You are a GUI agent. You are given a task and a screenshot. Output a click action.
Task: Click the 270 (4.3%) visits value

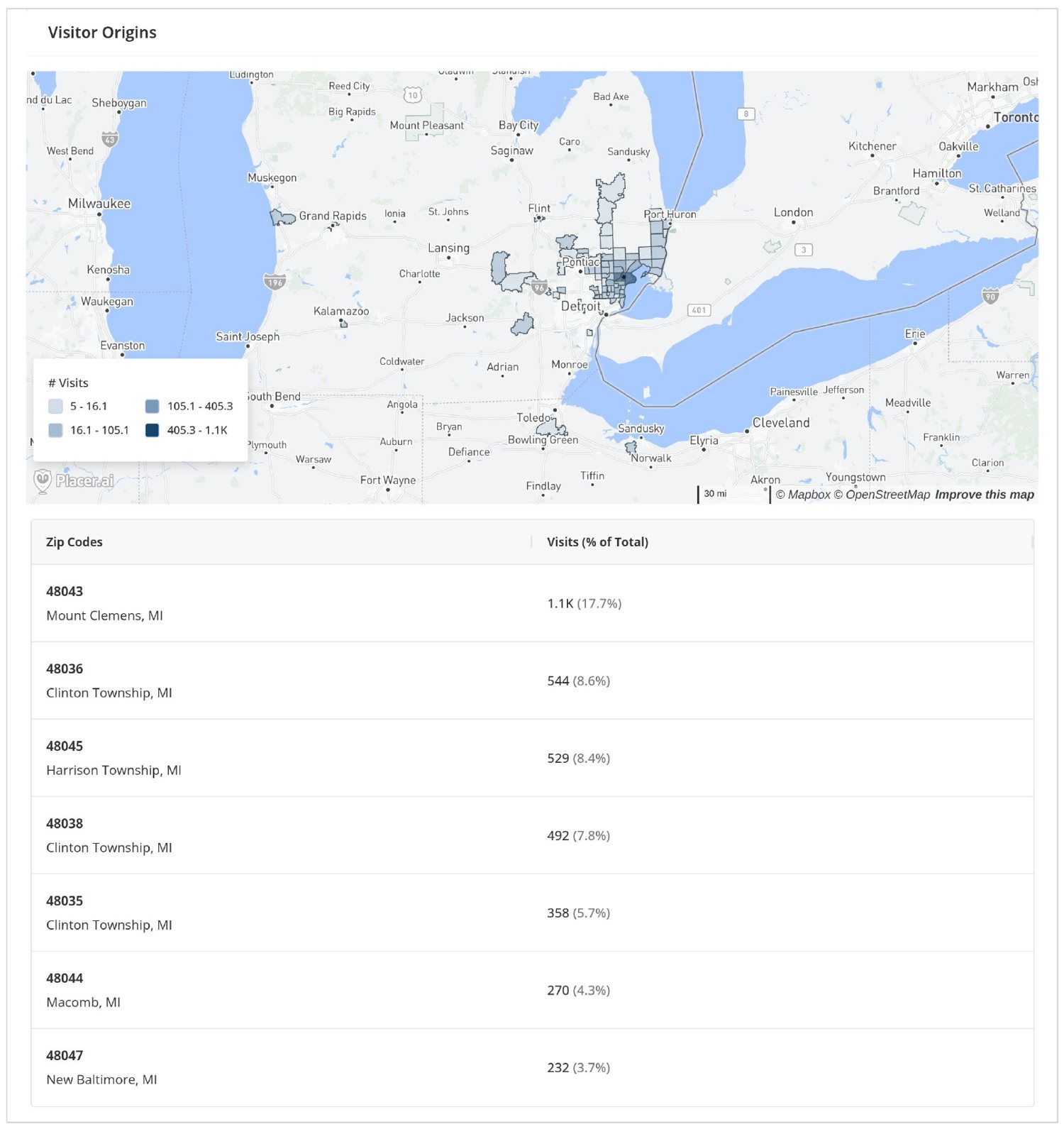point(579,991)
